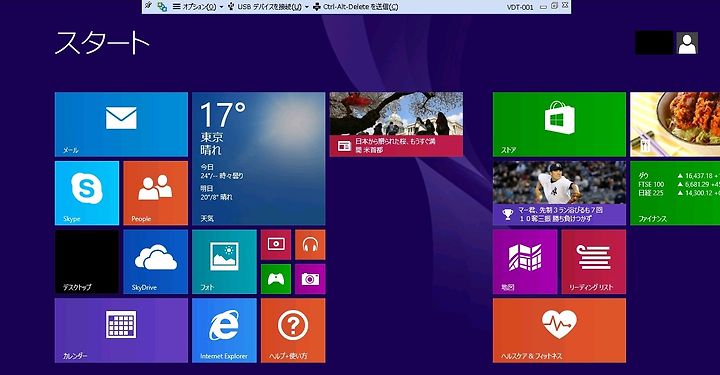Open the カレンダー (Calendar) tile

121,330
